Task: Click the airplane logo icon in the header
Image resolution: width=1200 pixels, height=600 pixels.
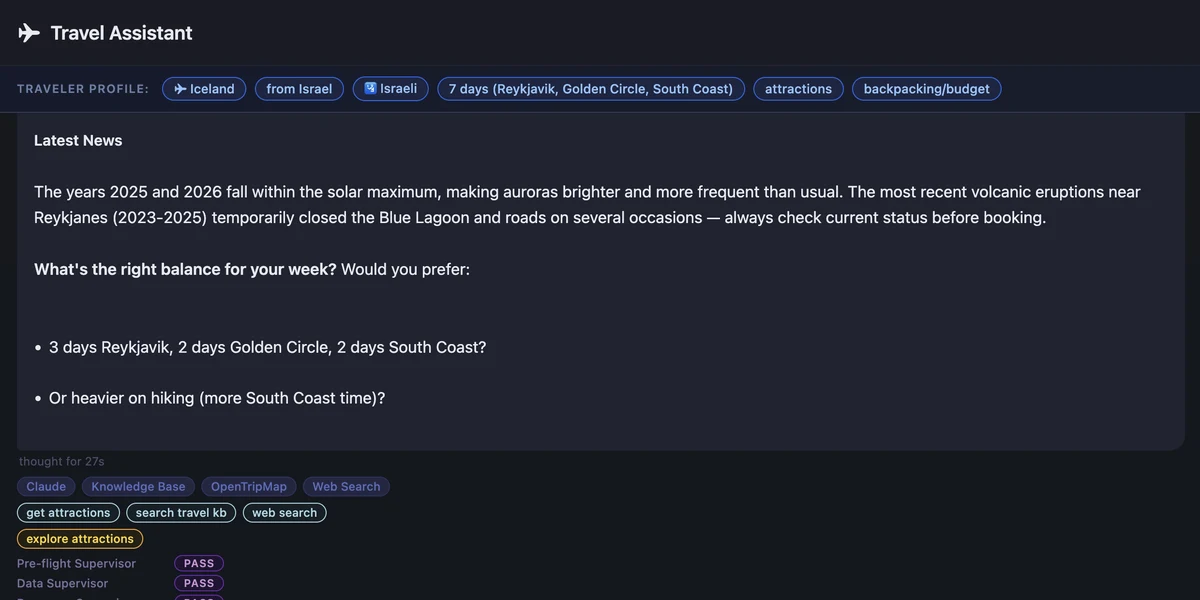Action: pos(29,33)
